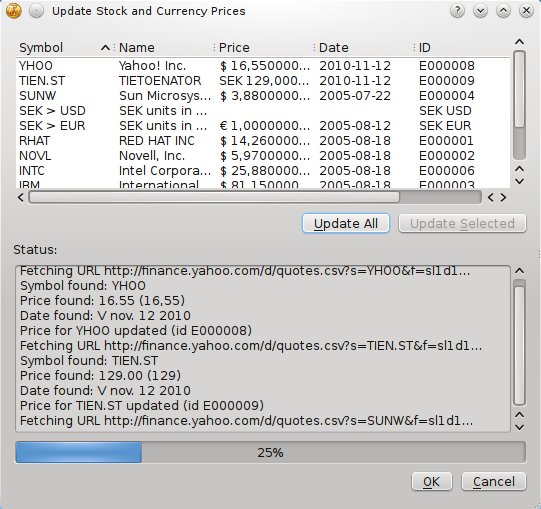This screenshot has height=509, width=541.
Task: Sort by the Name column header
Action: pos(164,48)
